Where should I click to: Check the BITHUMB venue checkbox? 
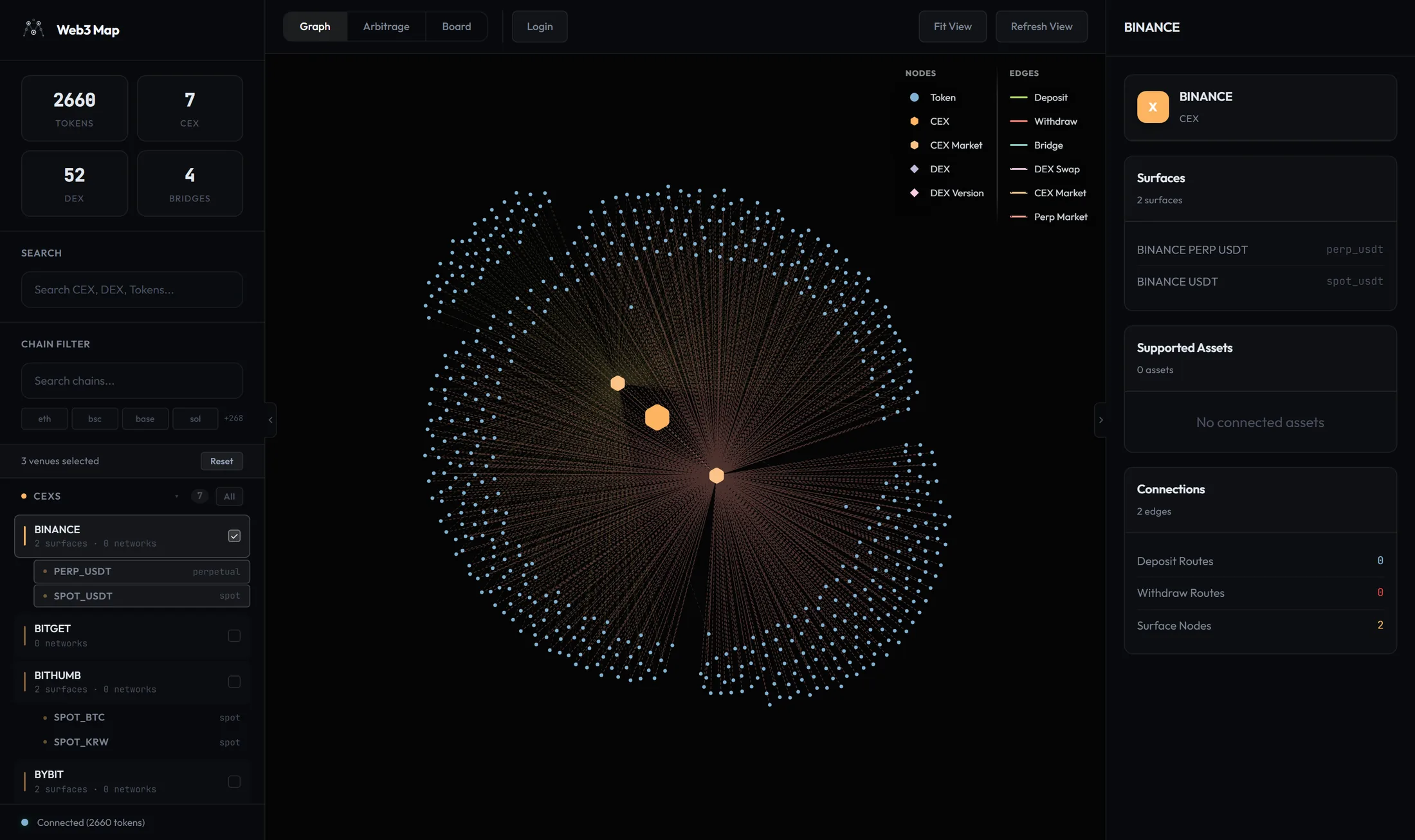pyautogui.click(x=234, y=682)
